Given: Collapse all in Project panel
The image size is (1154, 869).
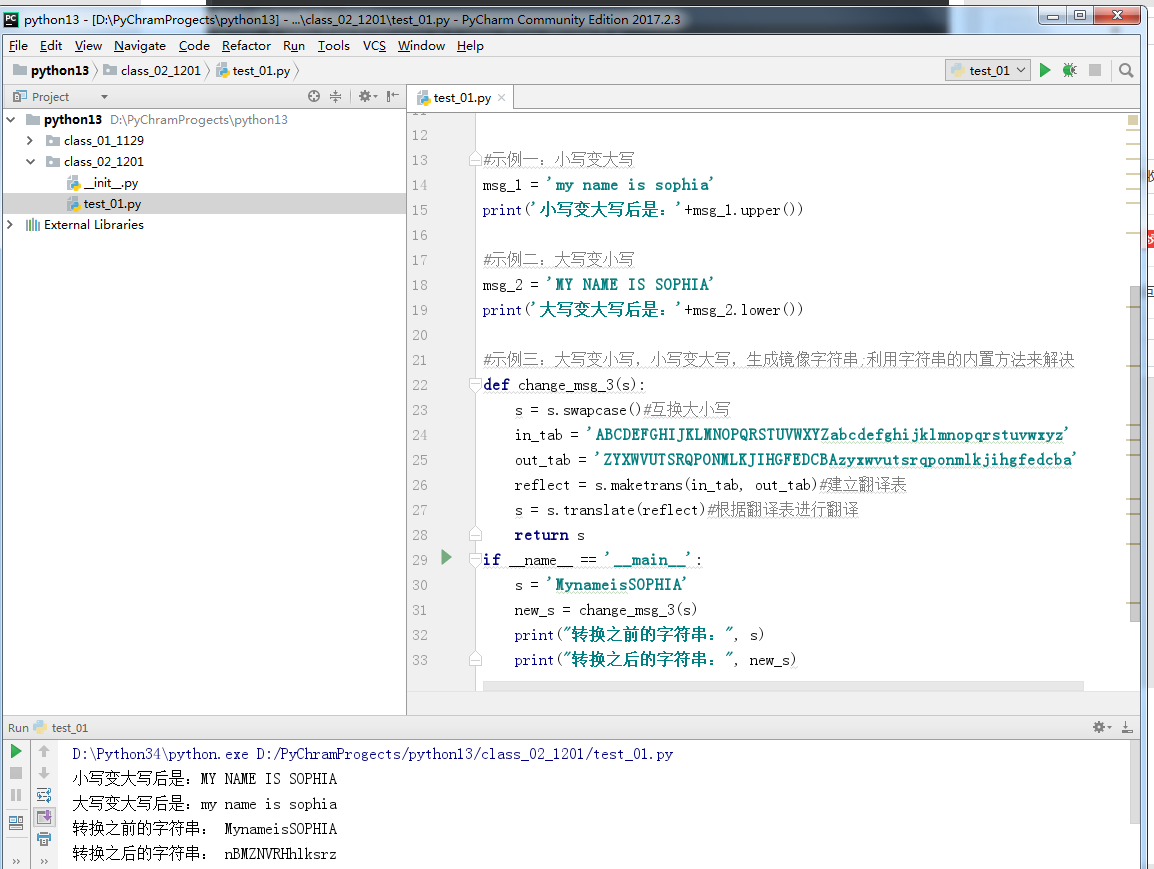Looking at the screenshot, I should coord(336,96).
